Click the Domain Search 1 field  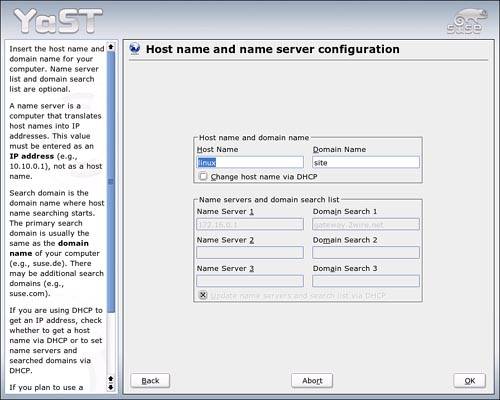pos(366,224)
